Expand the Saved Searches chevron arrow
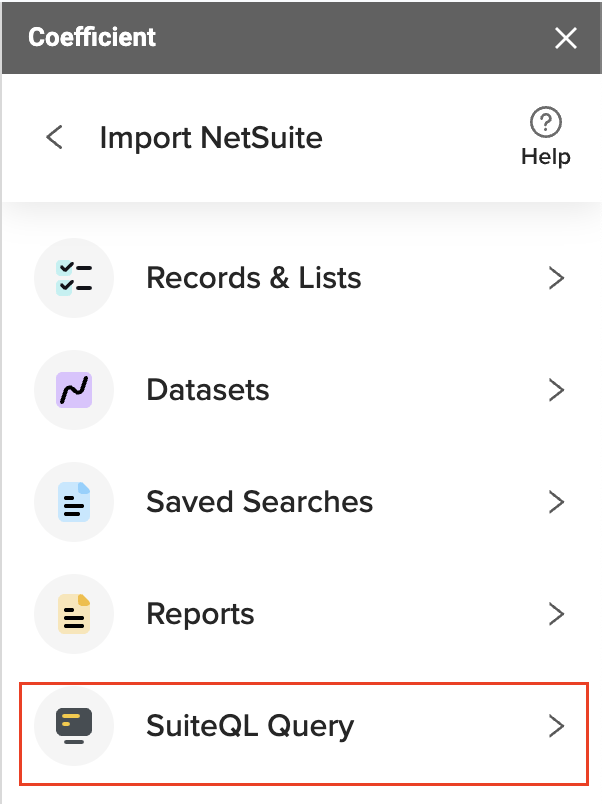This screenshot has width=602, height=804. point(556,501)
